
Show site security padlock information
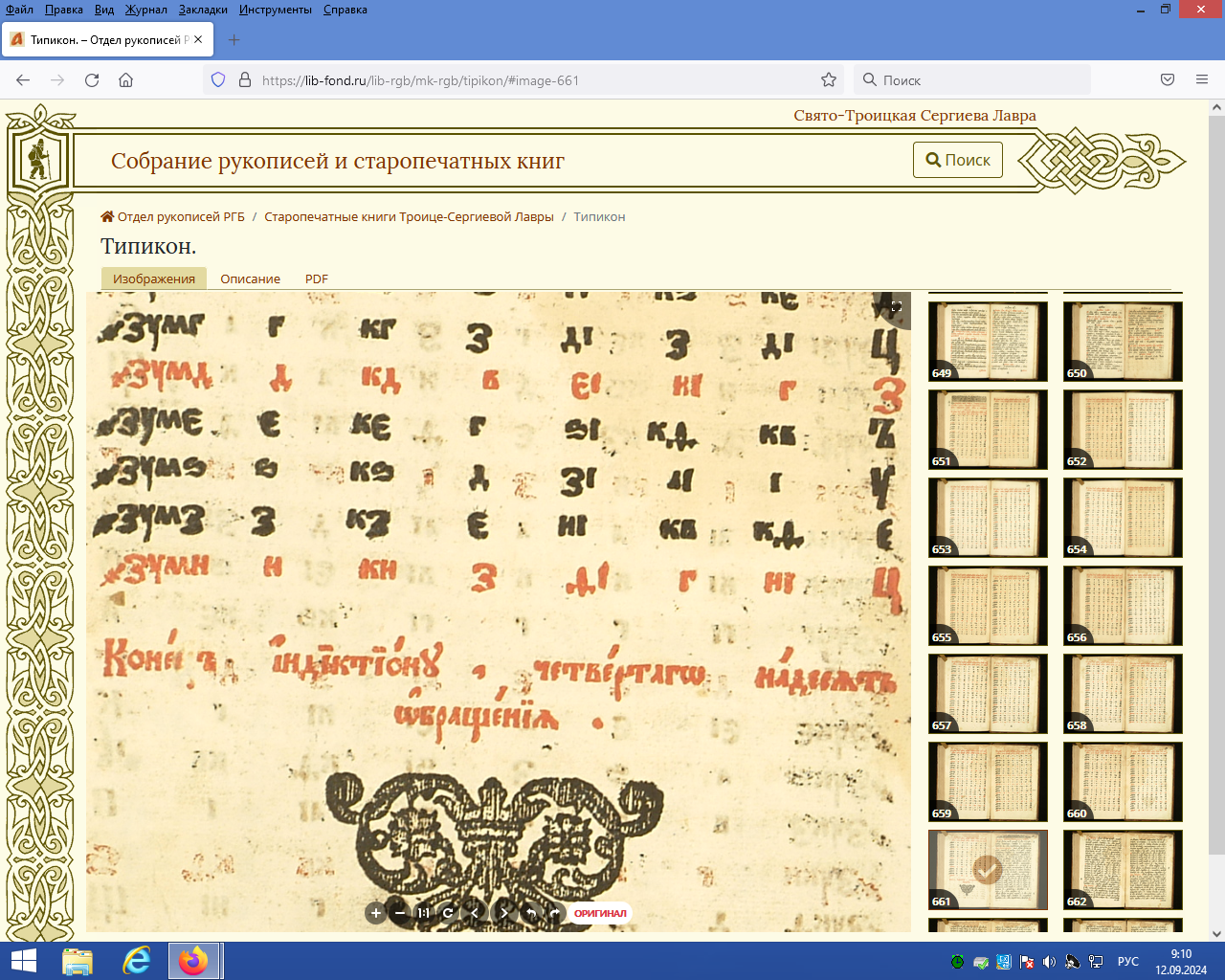click(244, 80)
